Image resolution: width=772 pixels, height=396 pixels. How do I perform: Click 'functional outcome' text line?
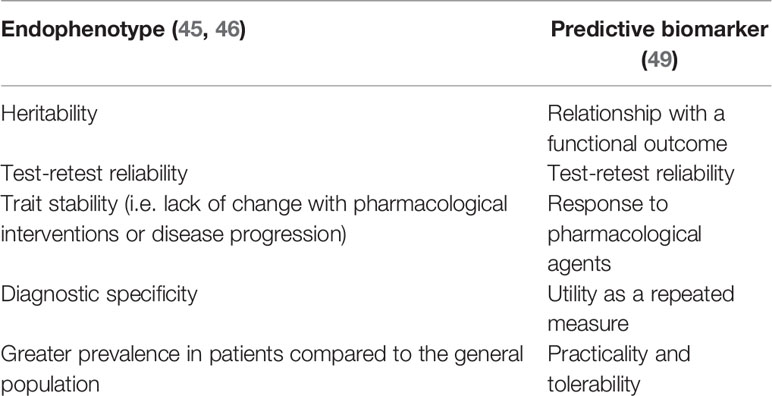coord(637,144)
